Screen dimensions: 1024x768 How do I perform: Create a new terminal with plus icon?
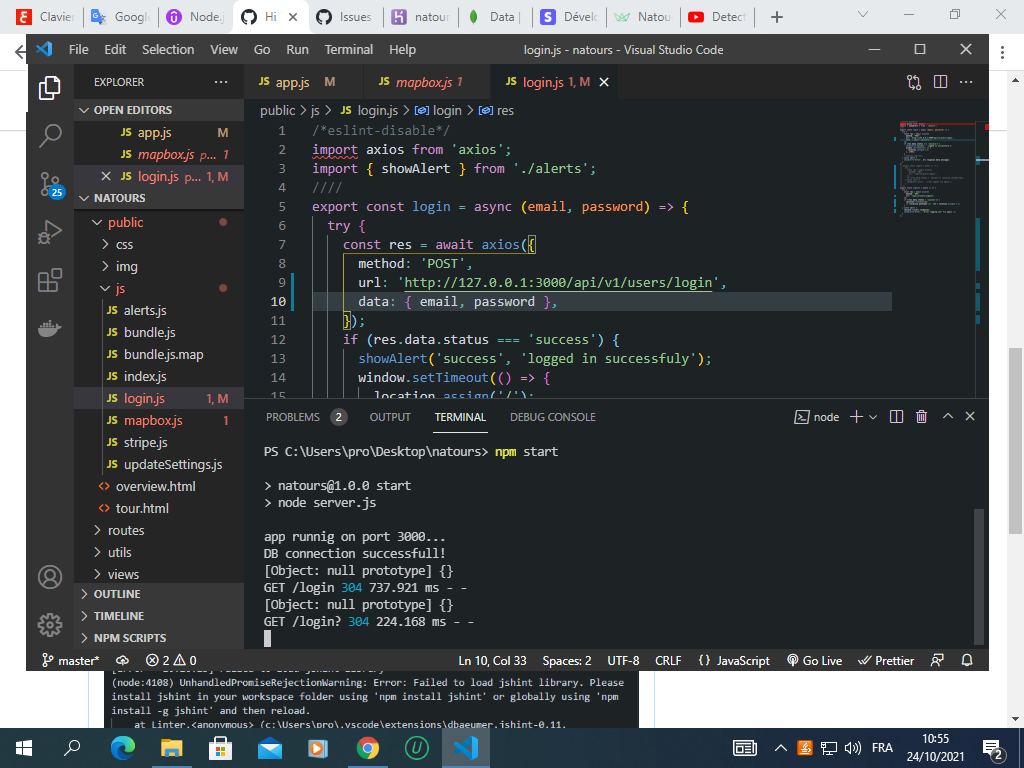[x=854, y=416]
